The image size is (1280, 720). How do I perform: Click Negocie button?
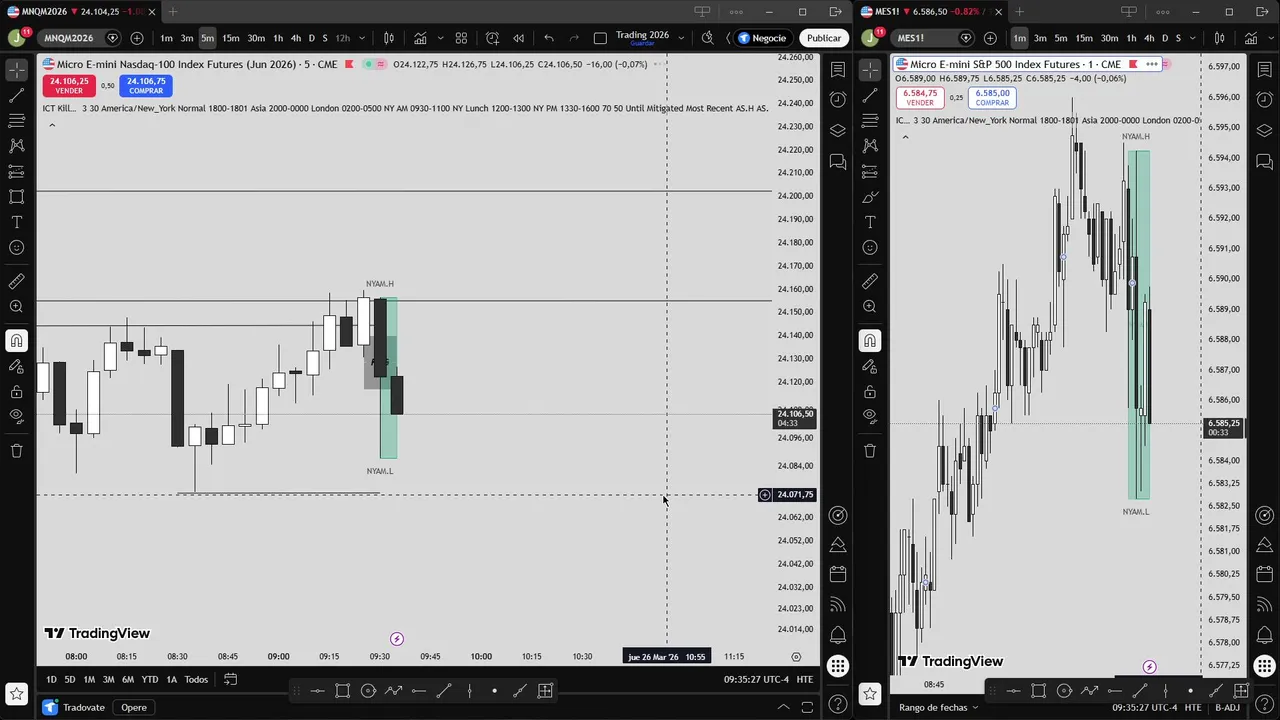pyautogui.click(x=762, y=38)
